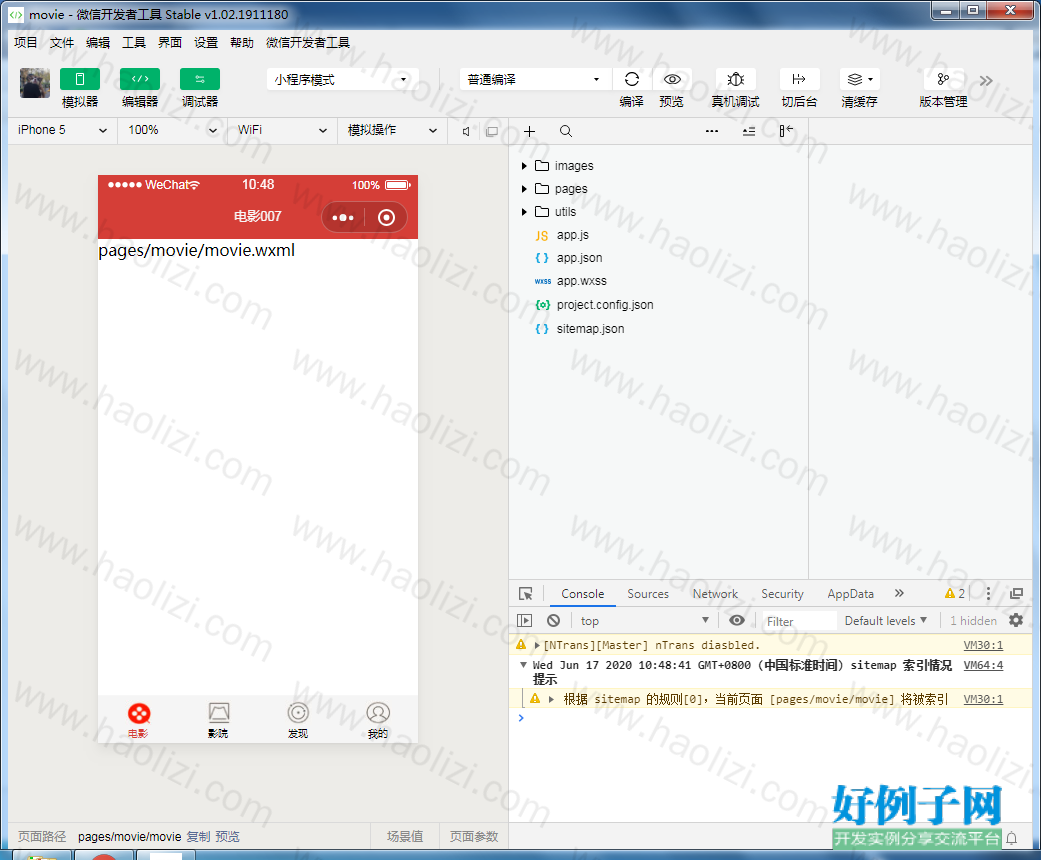
Task: Click the 编译 compile refresh icon
Action: coord(632,80)
